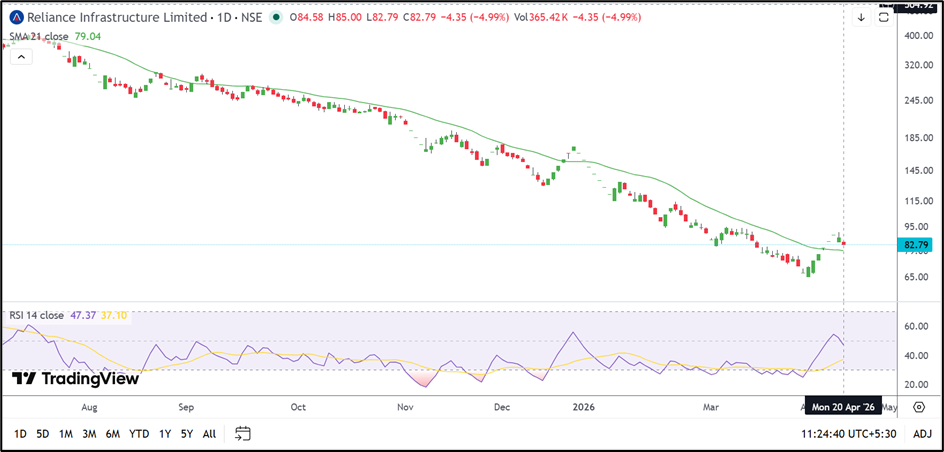
Task: Switch to 3M time range
Action: point(89,433)
